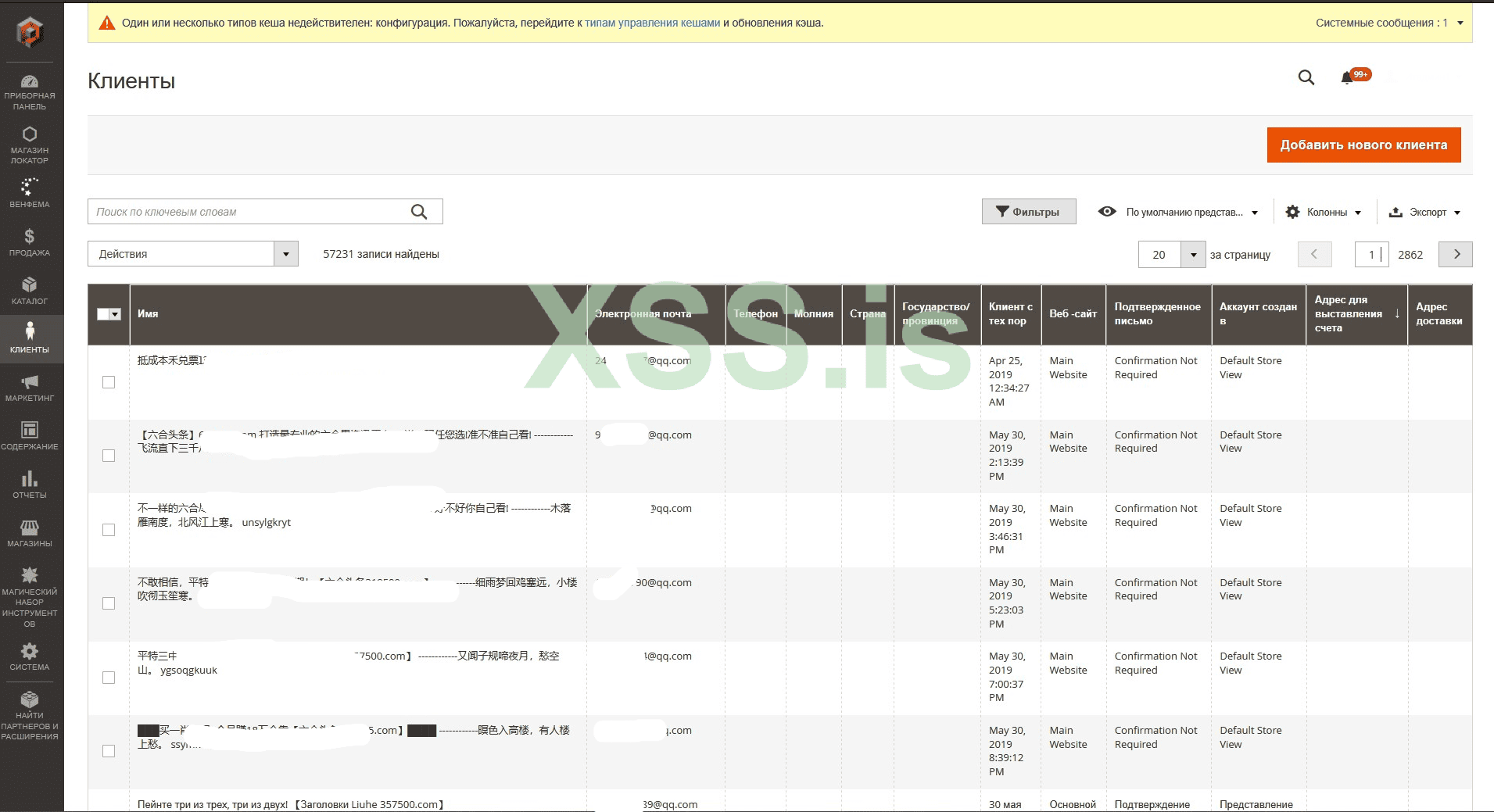Open the notifications bell icon

coord(1347,78)
